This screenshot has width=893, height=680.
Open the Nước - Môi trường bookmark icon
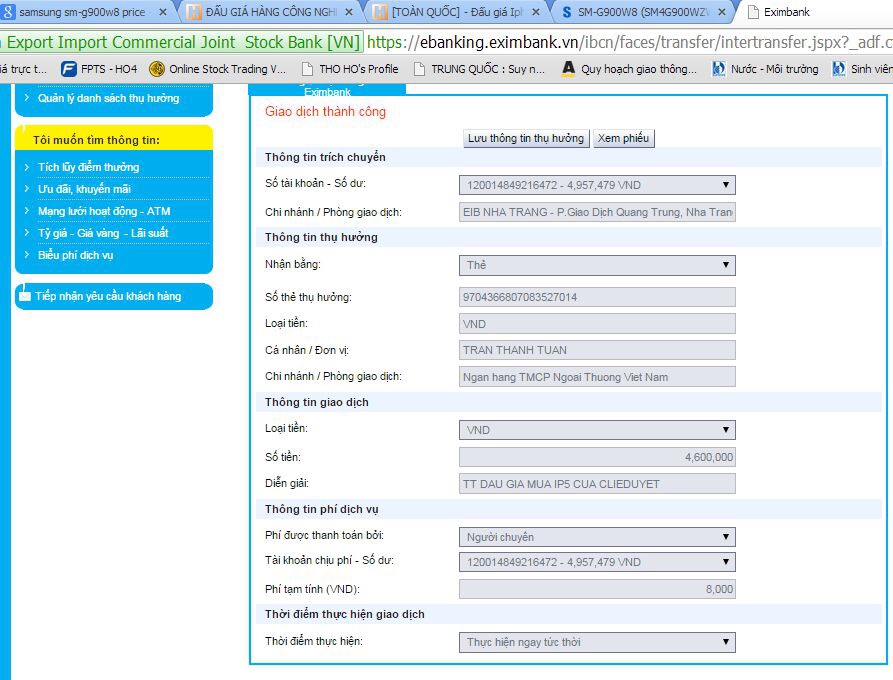(719, 69)
